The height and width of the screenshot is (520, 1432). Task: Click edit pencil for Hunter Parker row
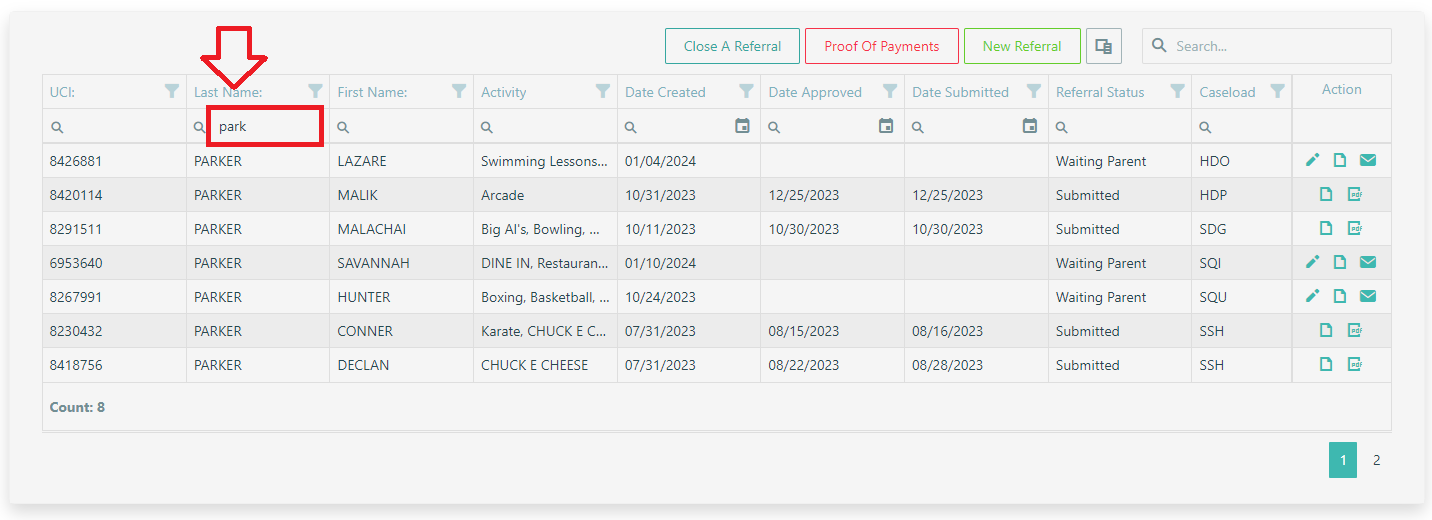[x=1312, y=296]
